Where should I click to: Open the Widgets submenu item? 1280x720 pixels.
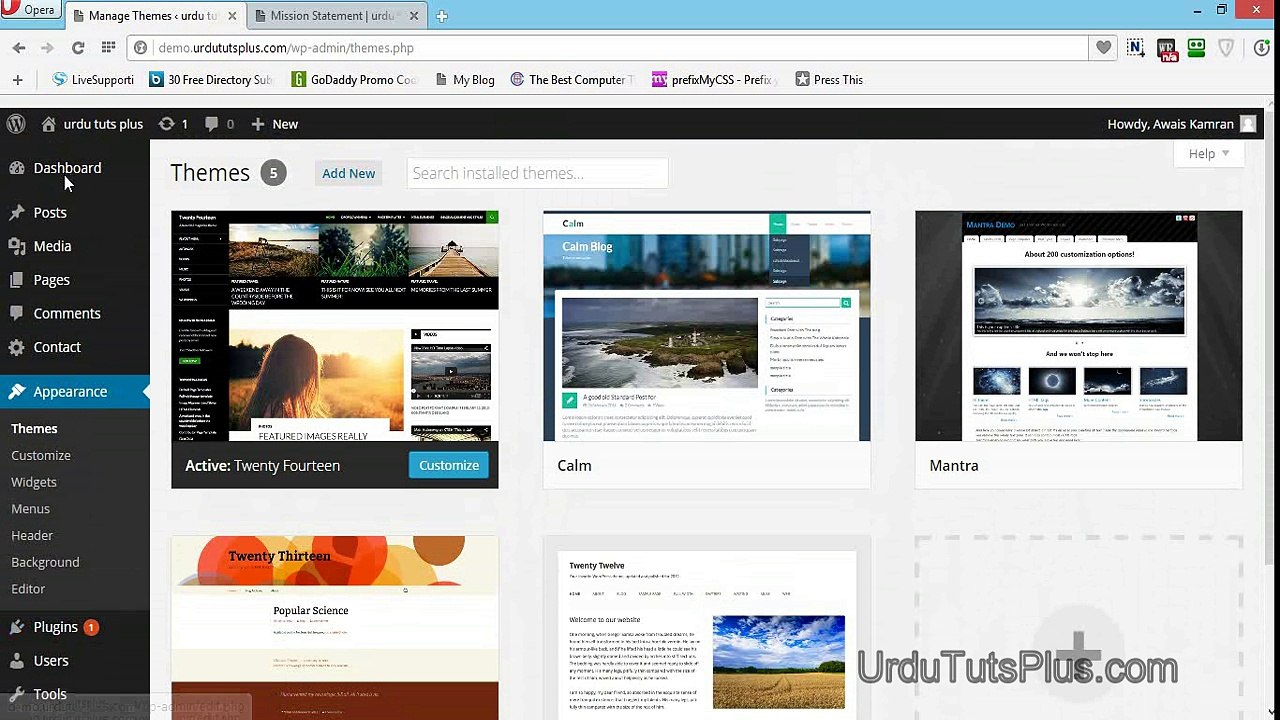point(34,482)
